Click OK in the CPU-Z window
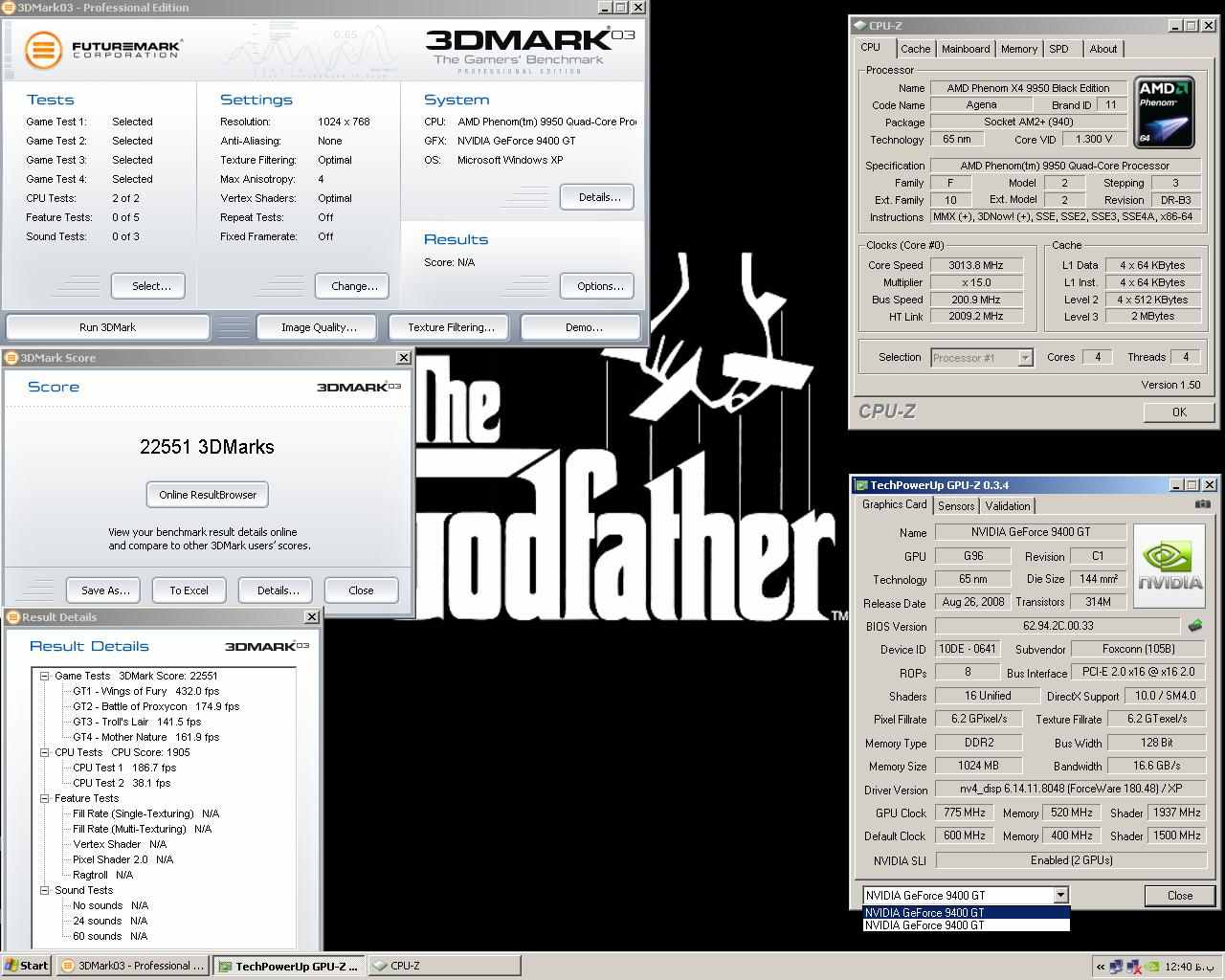The width and height of the screenshot is (1225, 980). (1179, 412)
